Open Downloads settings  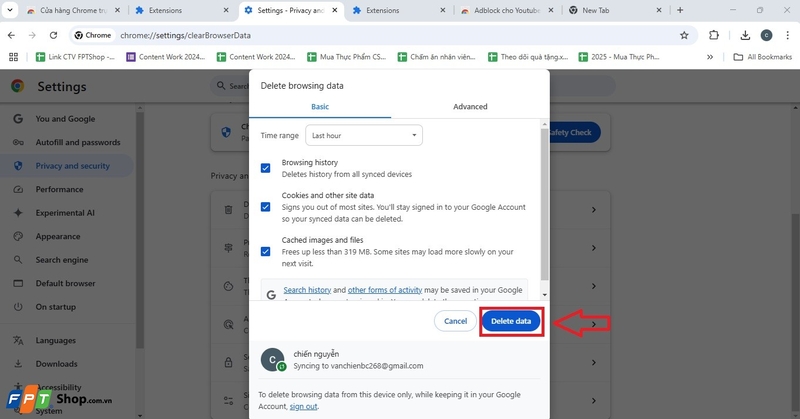(x=56, y=364)
